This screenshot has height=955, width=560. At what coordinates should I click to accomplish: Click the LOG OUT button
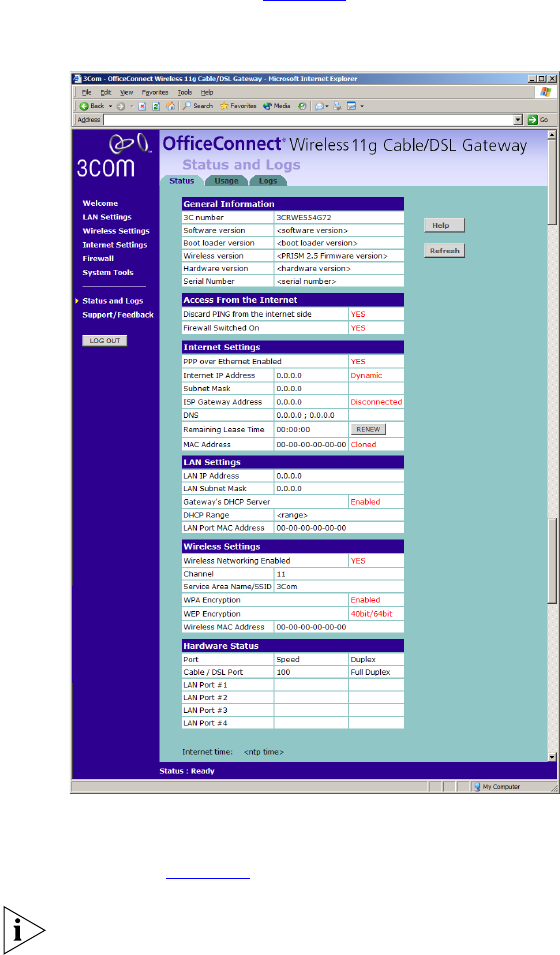[x=105, y=340]
